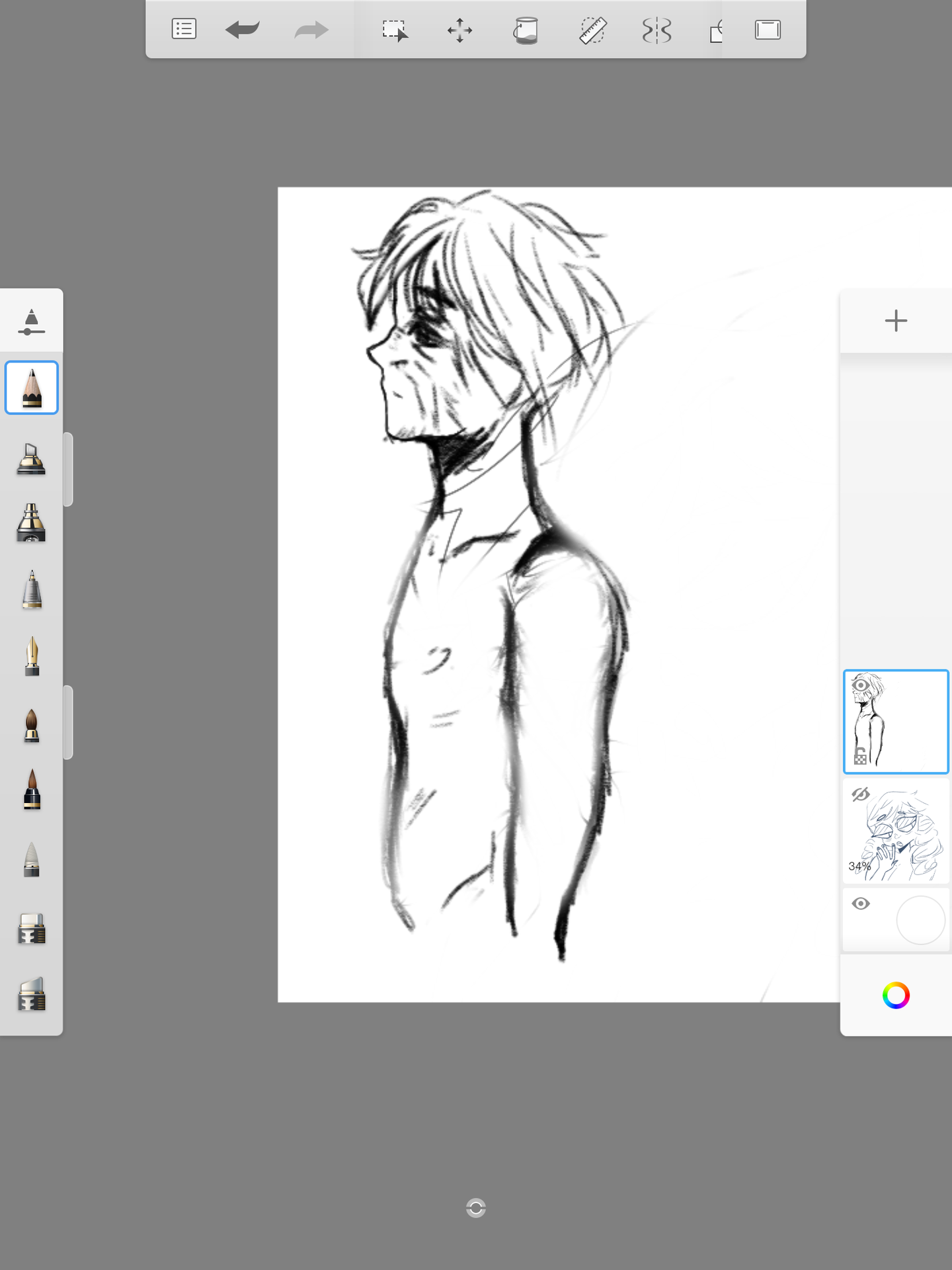Open the main menu list icon
The image size is (952, 1270).
pyautogui.click(x=184, y=29)
